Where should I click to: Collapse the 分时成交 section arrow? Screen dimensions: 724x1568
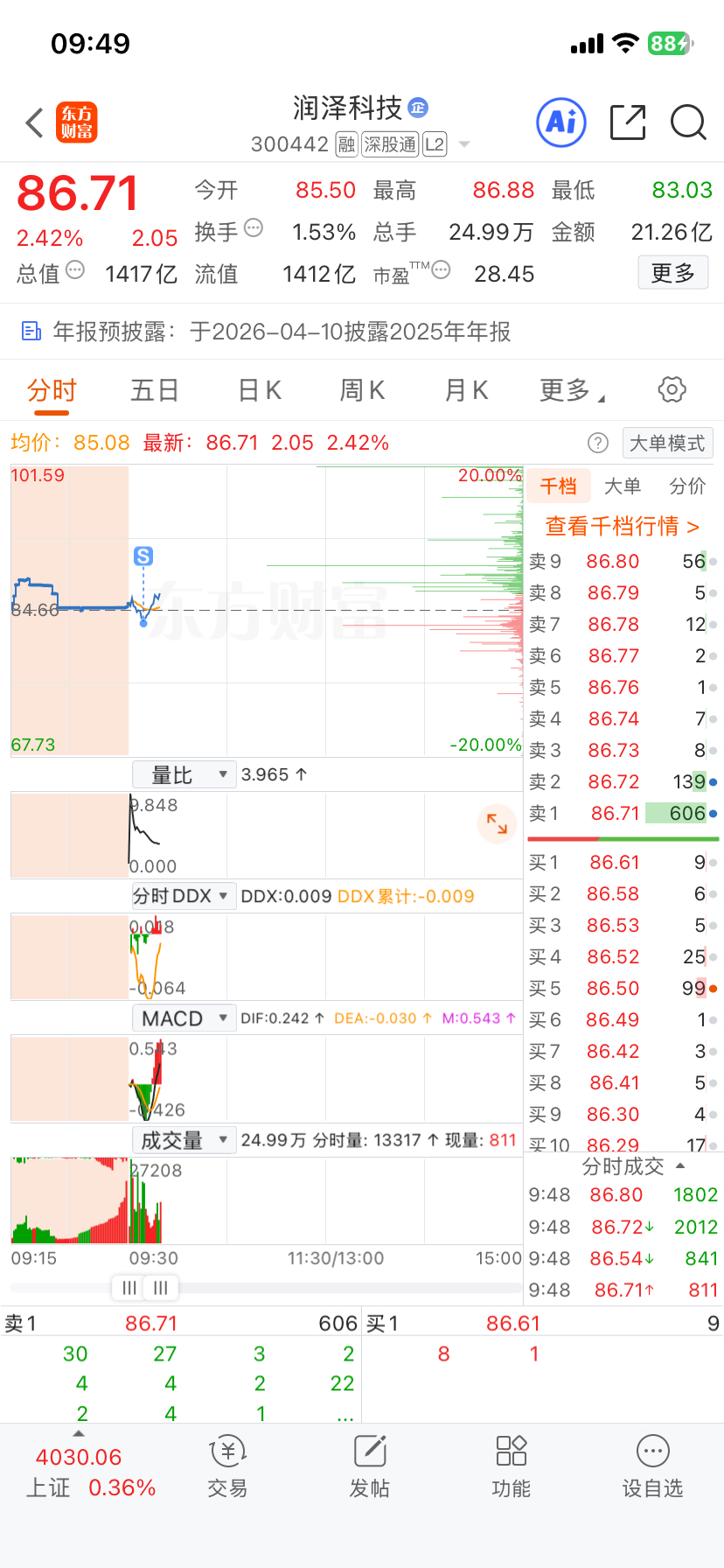(680, 1166)
